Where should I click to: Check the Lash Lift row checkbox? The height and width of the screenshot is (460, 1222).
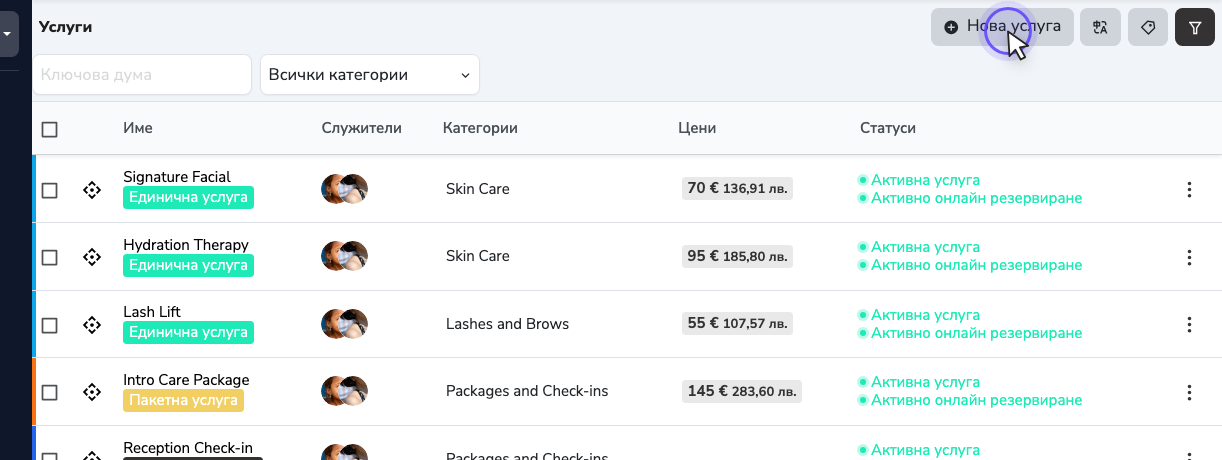coord(50,325)
